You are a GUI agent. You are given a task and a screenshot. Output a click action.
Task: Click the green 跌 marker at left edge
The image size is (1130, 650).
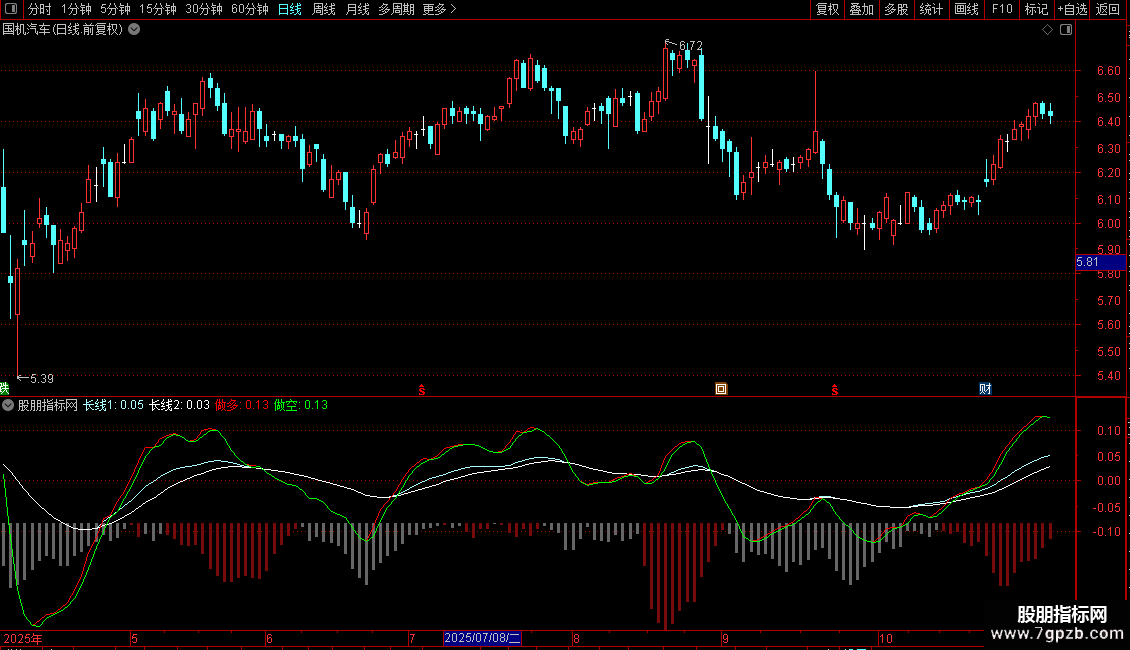click(4, 388)
